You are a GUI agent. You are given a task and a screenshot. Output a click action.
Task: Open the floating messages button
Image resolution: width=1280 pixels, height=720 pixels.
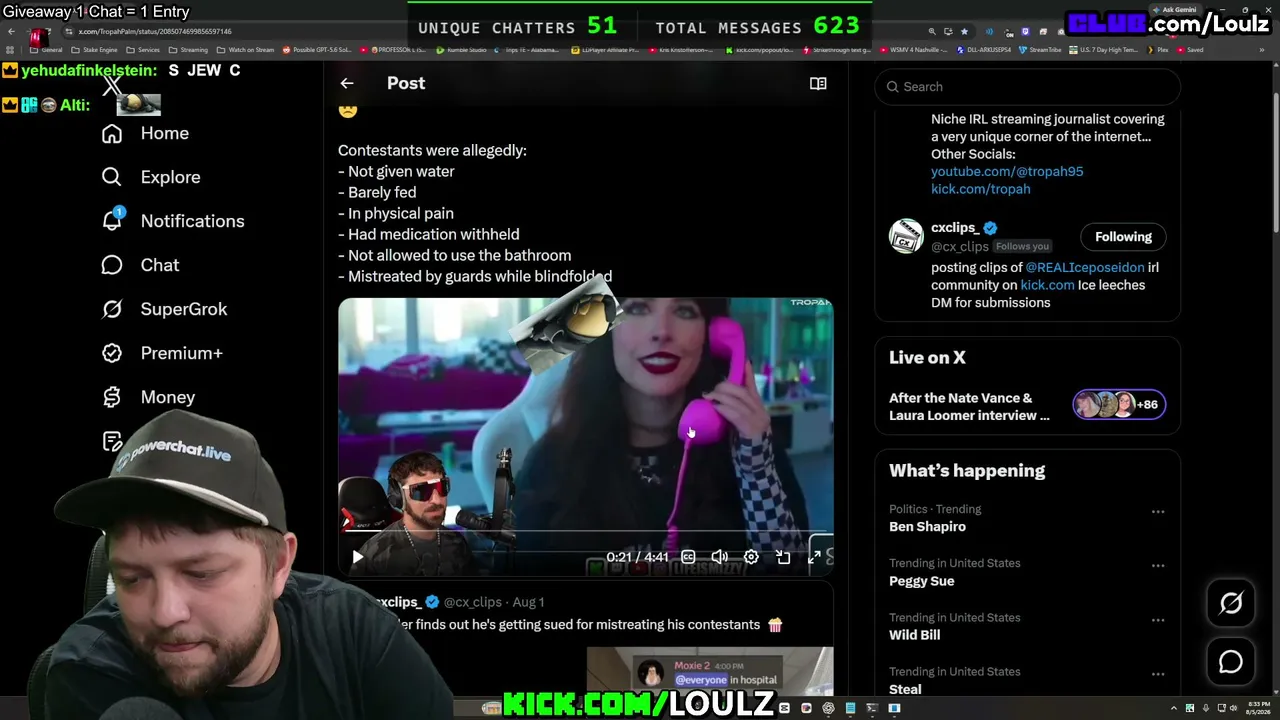pyautogui.click(x=1231, y=662)
